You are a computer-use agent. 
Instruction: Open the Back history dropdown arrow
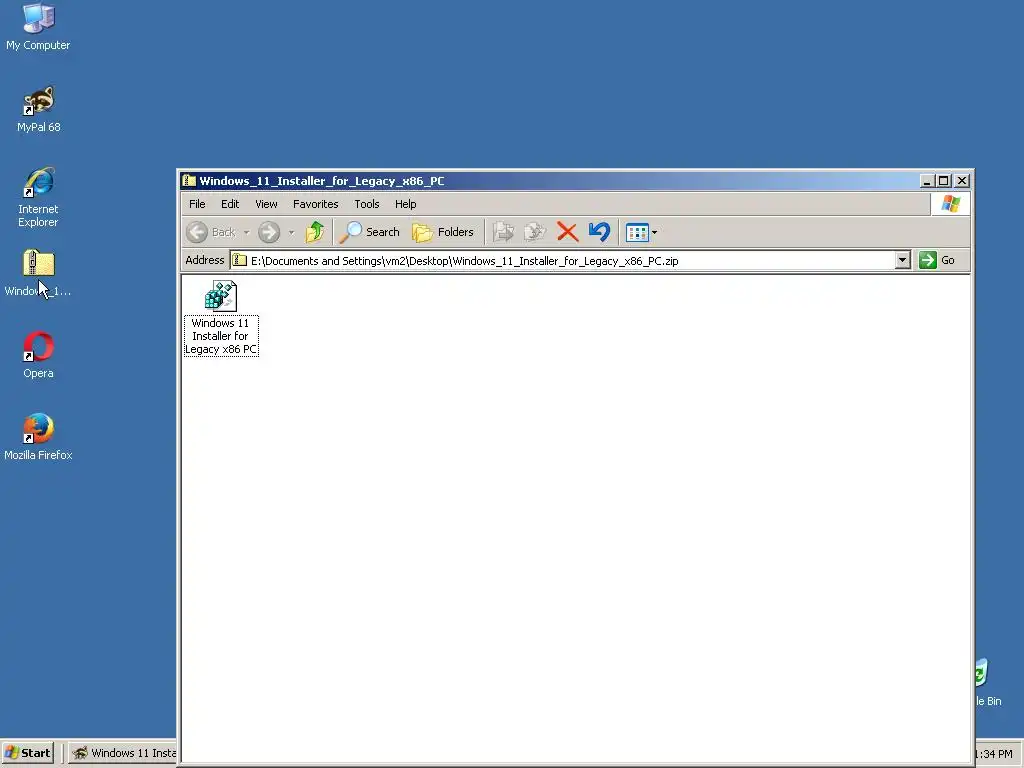click(x=246, y=232)
